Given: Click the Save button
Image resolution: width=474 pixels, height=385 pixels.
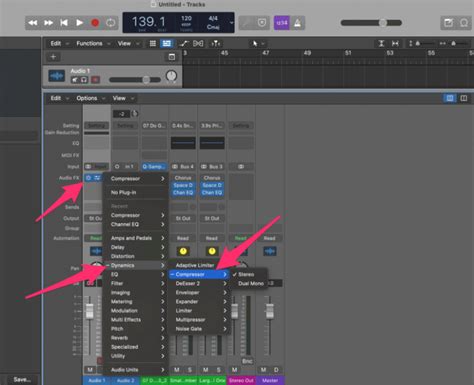Looking at the screenshot, I should point(22,379).
